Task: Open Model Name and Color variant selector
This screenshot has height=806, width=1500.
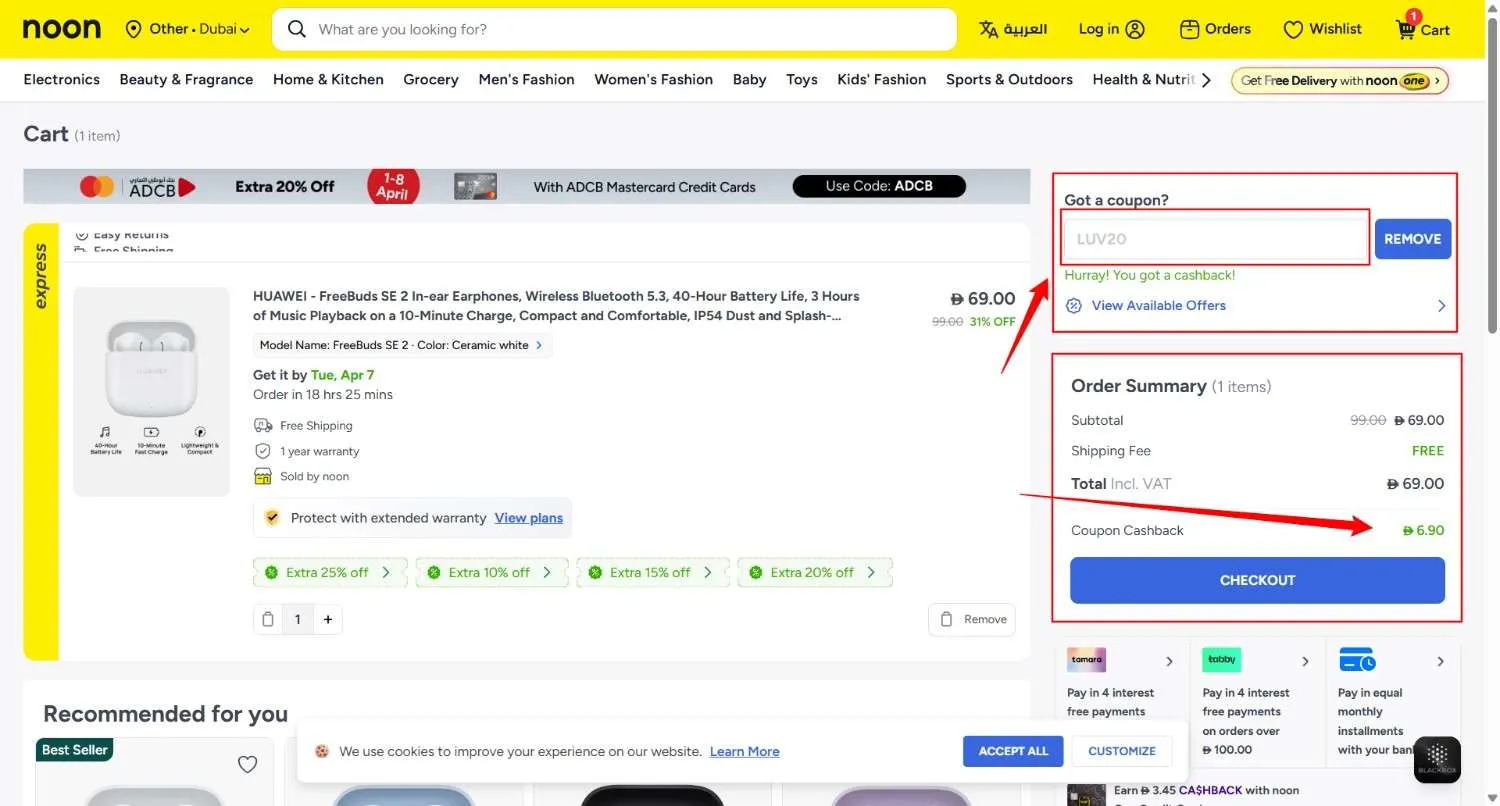Action: pyautogui.click(x=402, y=345)
